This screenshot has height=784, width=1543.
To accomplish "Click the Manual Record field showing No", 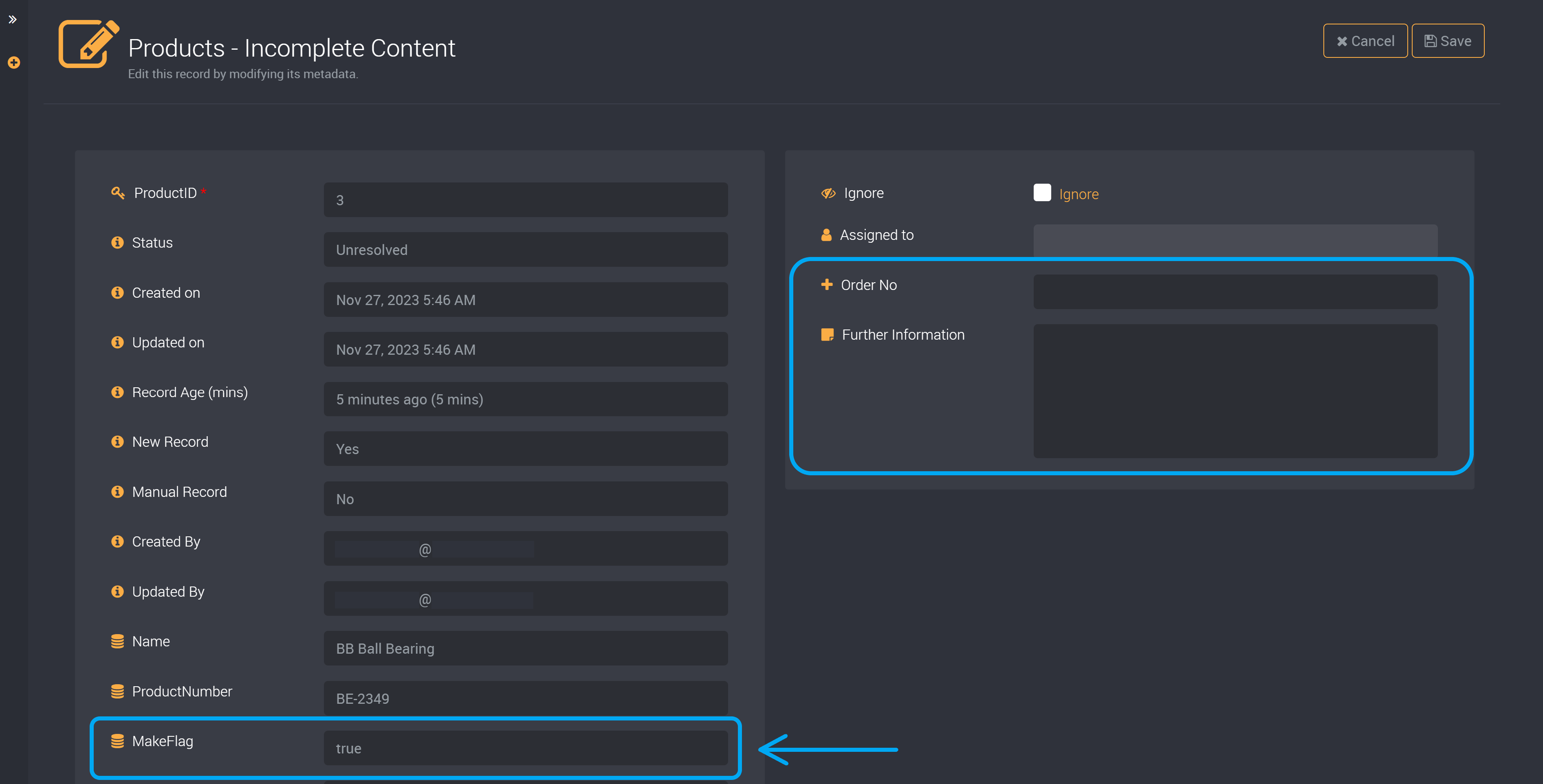I will click(x=526, y=499).
